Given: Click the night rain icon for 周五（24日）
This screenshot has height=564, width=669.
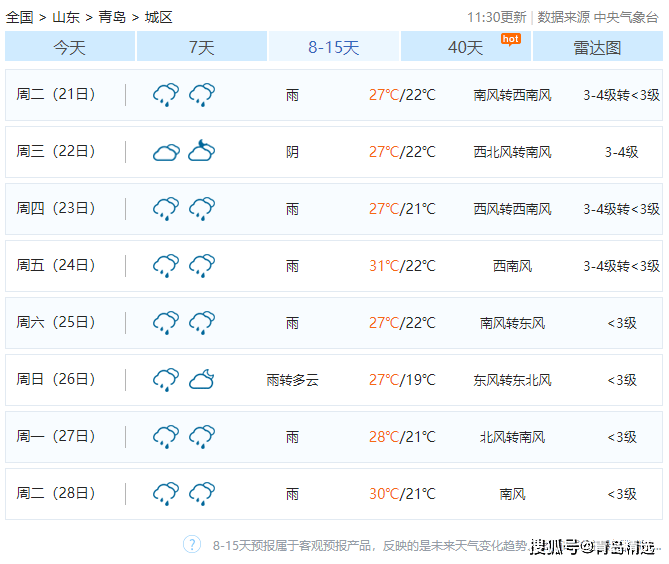Looking at the screenshot, I should coord(202,266).
